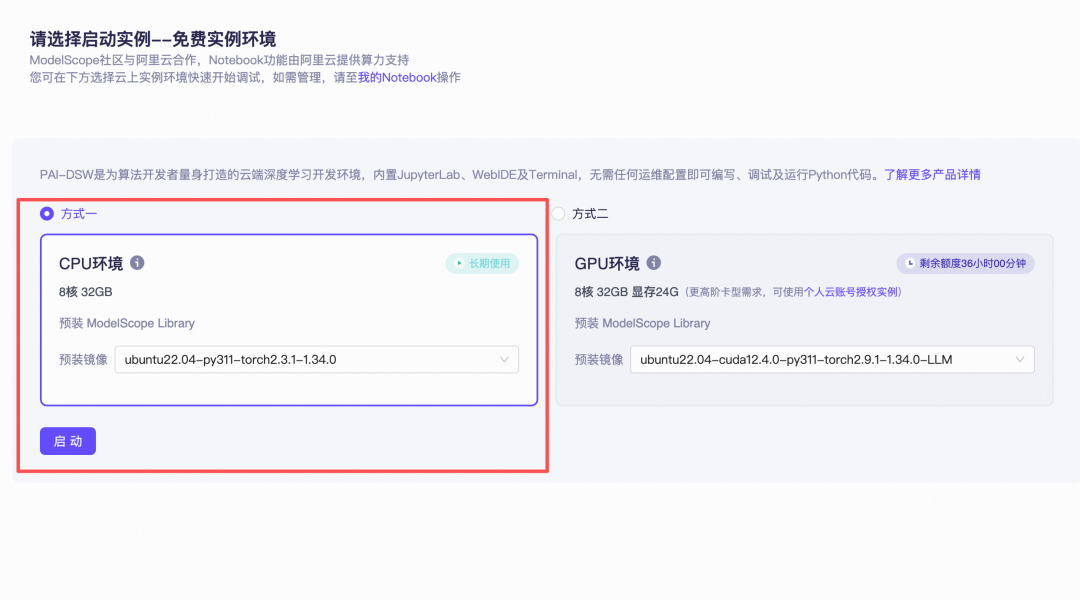Click the 剩余额度36小时00分钟 badge

click(x=965, y=262)
